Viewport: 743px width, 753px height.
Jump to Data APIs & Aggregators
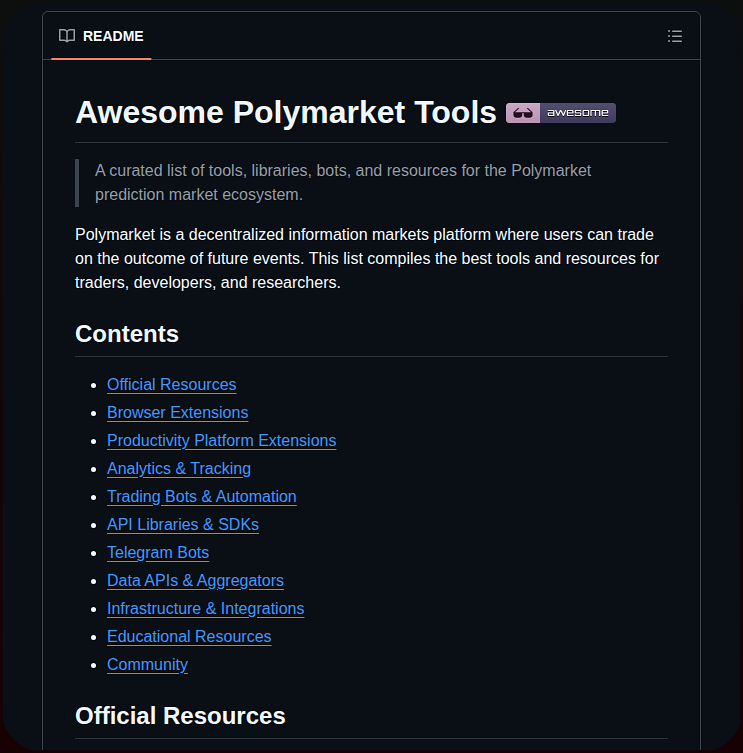(x=195, y=580)
